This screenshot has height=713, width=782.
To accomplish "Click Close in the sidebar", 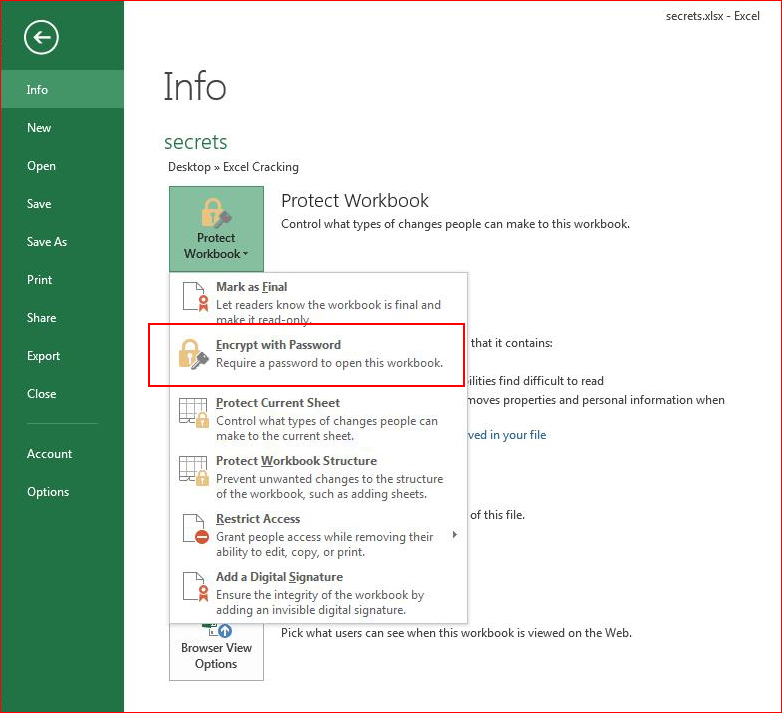I will [x=62, y=393].
